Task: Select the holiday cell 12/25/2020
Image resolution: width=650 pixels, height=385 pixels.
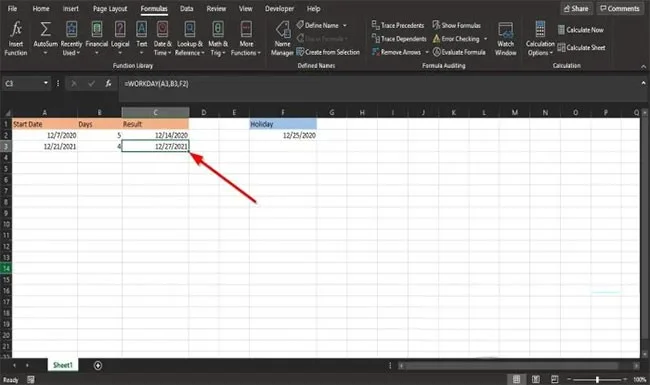Action: pyautogui.click(x=283, y=135)
